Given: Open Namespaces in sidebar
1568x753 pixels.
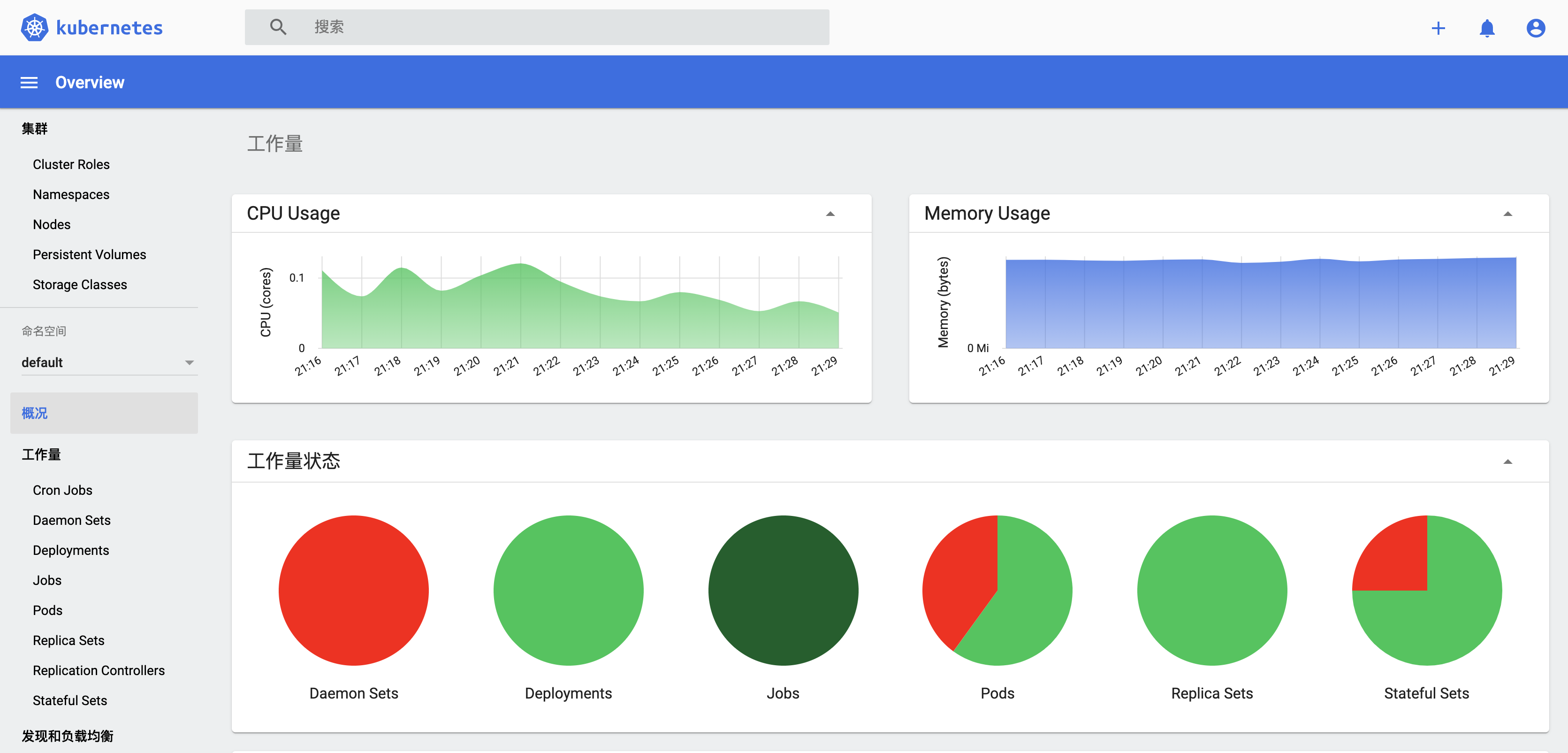Looking at the screenshot, I should click(x=71, y=194).
